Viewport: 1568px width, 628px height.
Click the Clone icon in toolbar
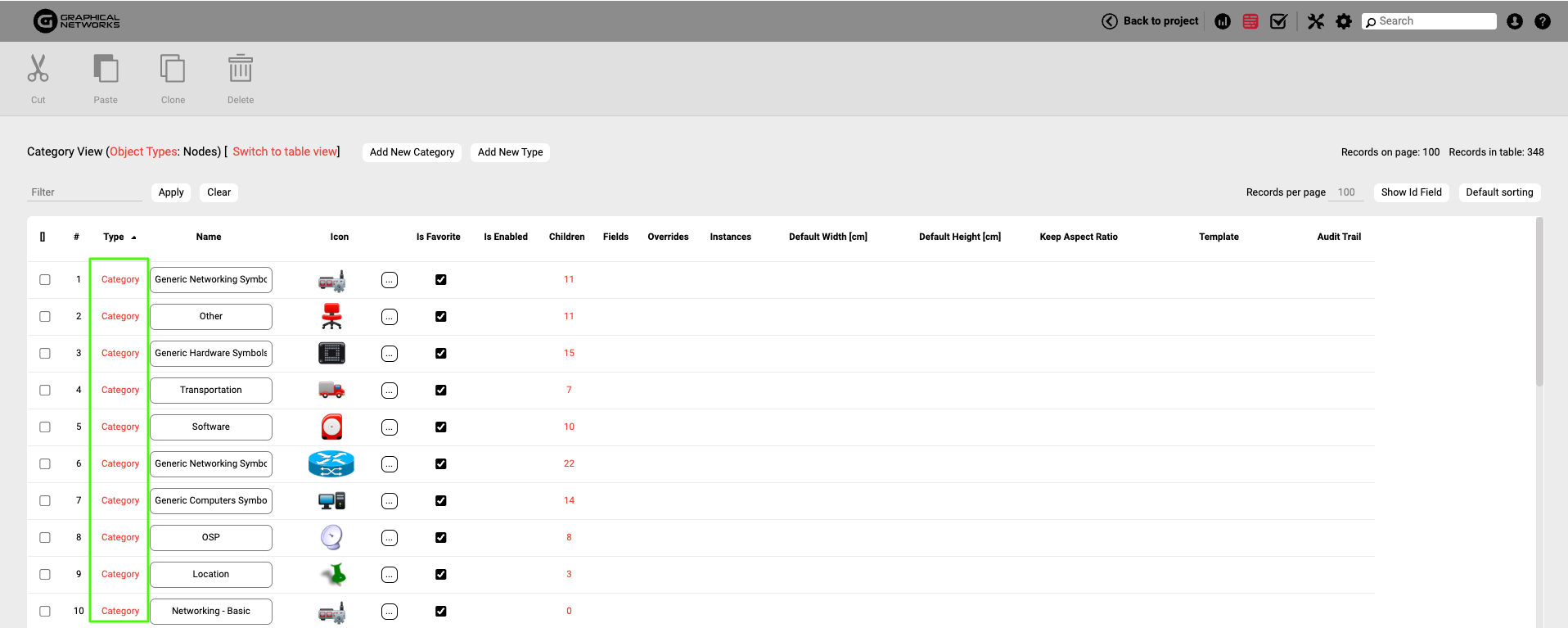tap(173, 69)
